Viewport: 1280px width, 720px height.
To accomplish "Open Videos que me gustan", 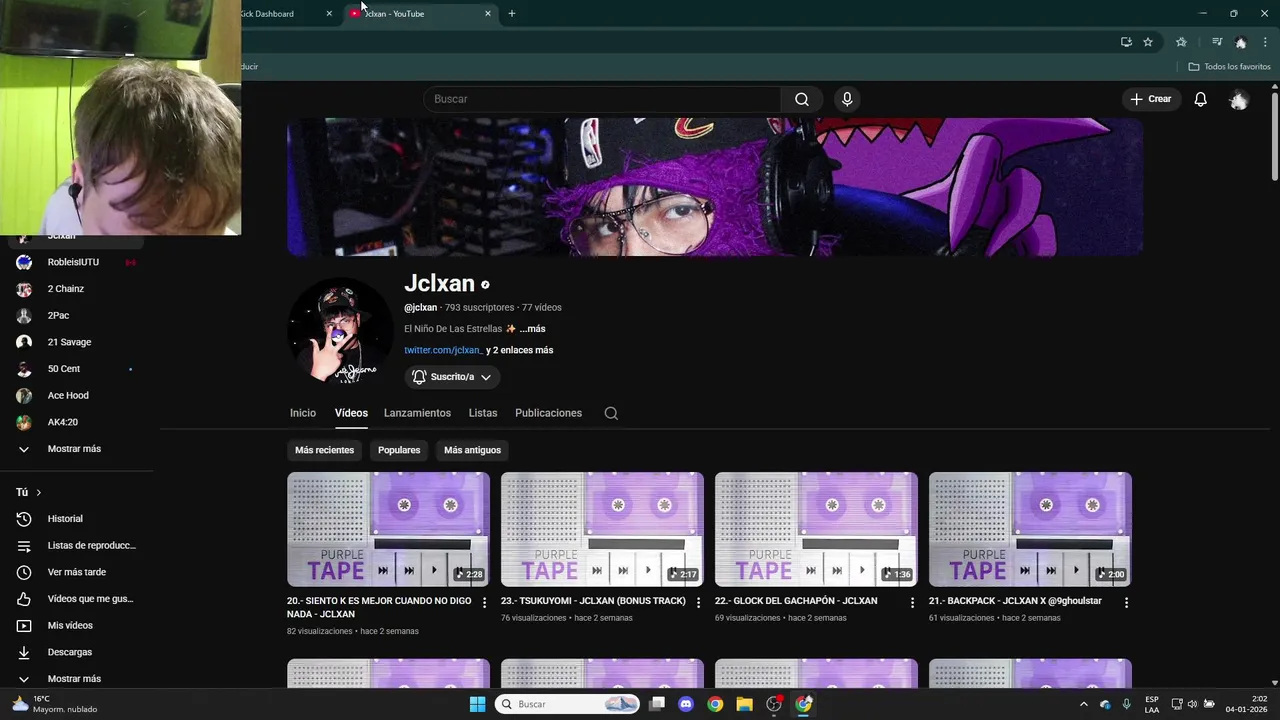I will click(x=76, y=599).
